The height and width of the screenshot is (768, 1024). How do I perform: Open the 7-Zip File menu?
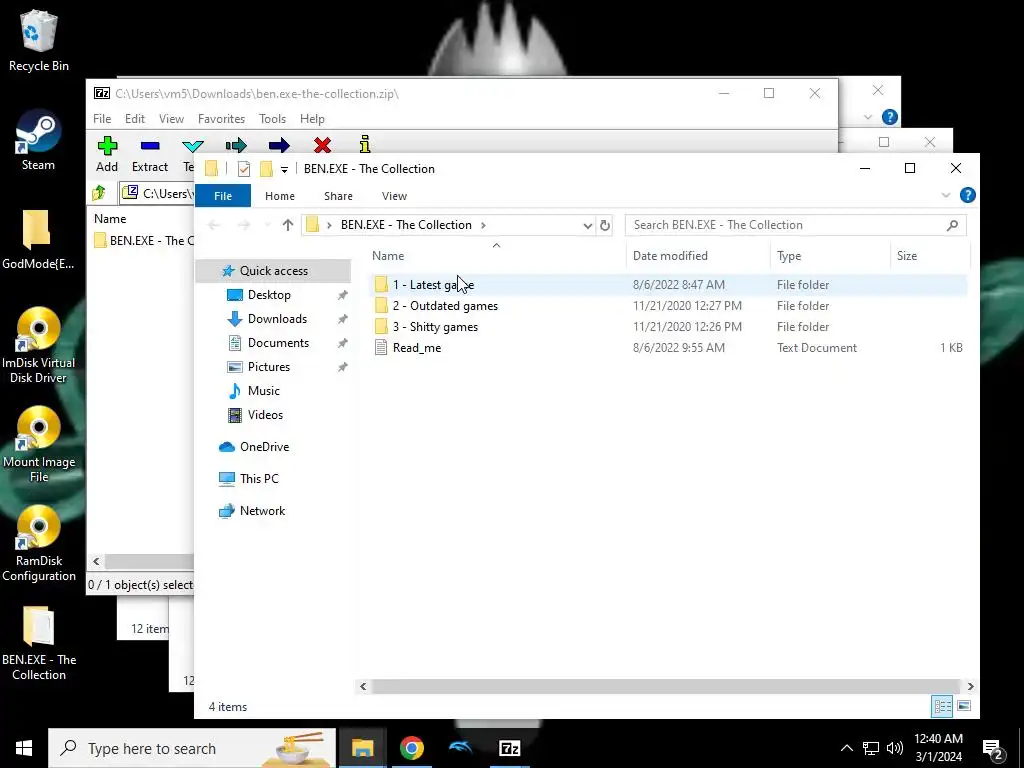pyautogui.click(x=102, y=119)
